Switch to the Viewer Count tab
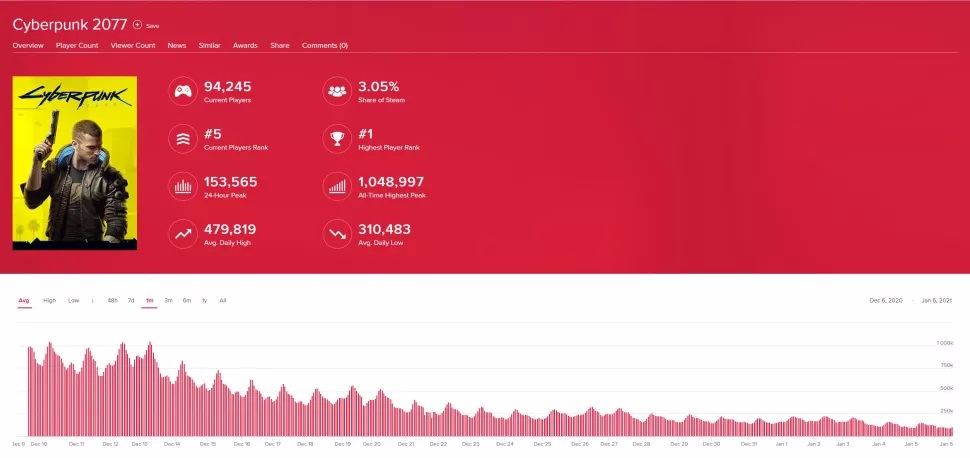This screenshot has width=970, height=458. pos(133,45)
